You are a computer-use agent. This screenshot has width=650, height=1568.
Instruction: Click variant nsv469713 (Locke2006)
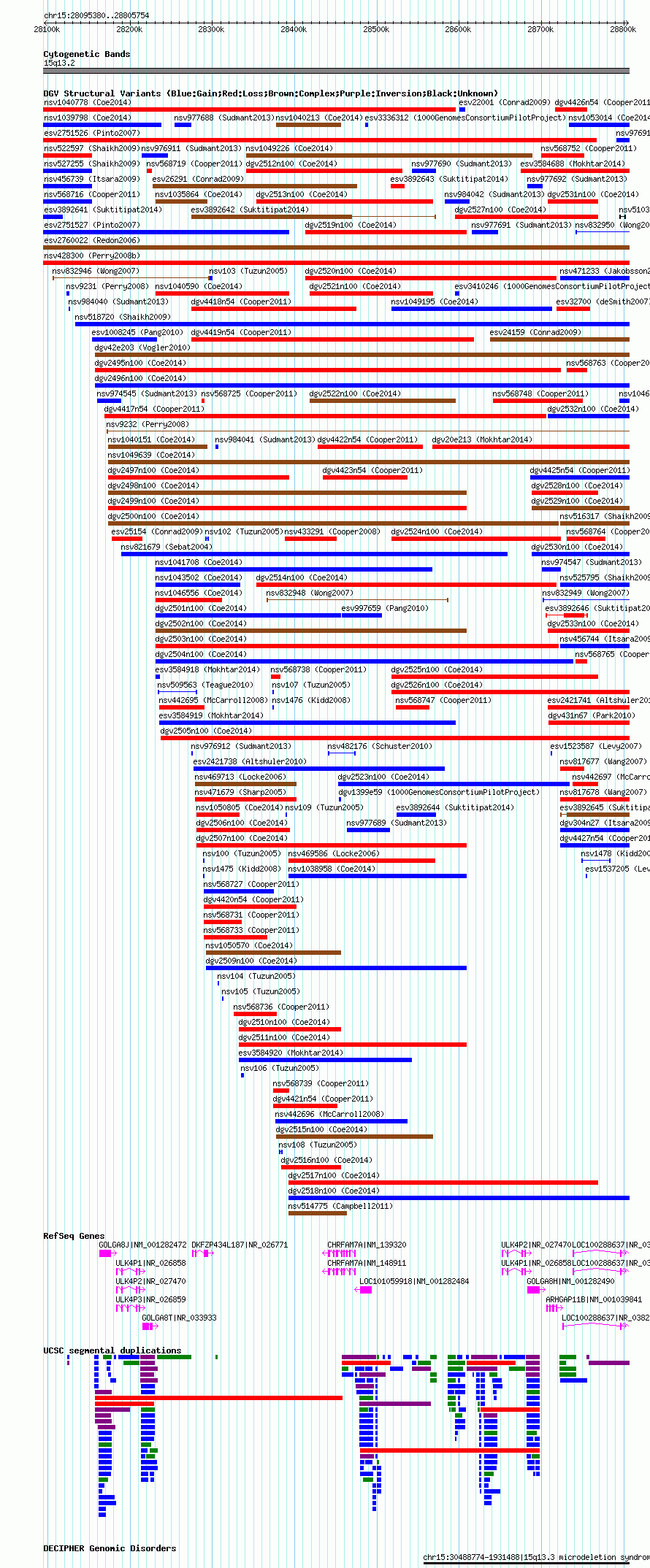click(x=245, y=784)
